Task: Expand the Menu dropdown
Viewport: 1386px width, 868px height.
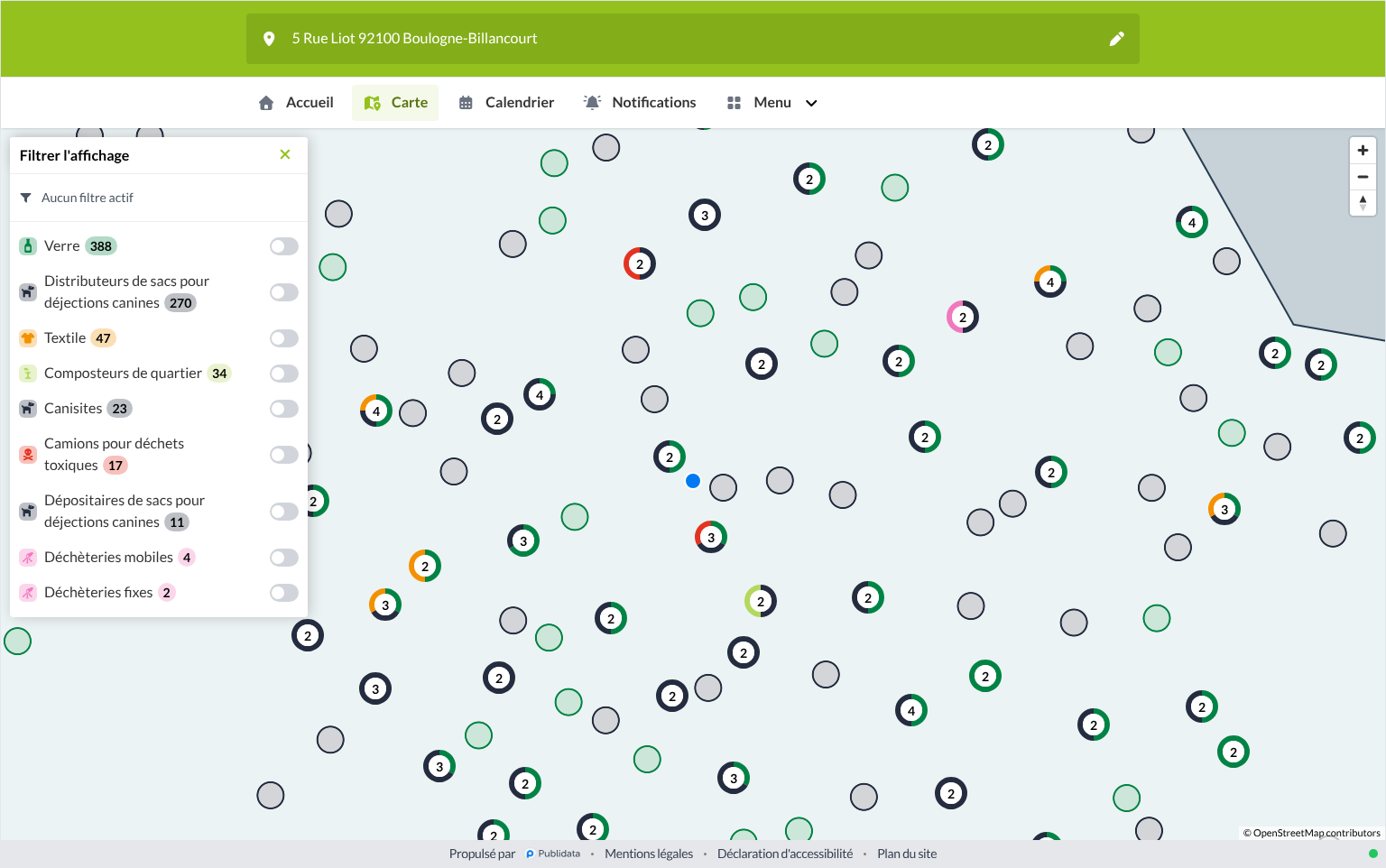Action: pyautogui.click(x=772, y=103)
